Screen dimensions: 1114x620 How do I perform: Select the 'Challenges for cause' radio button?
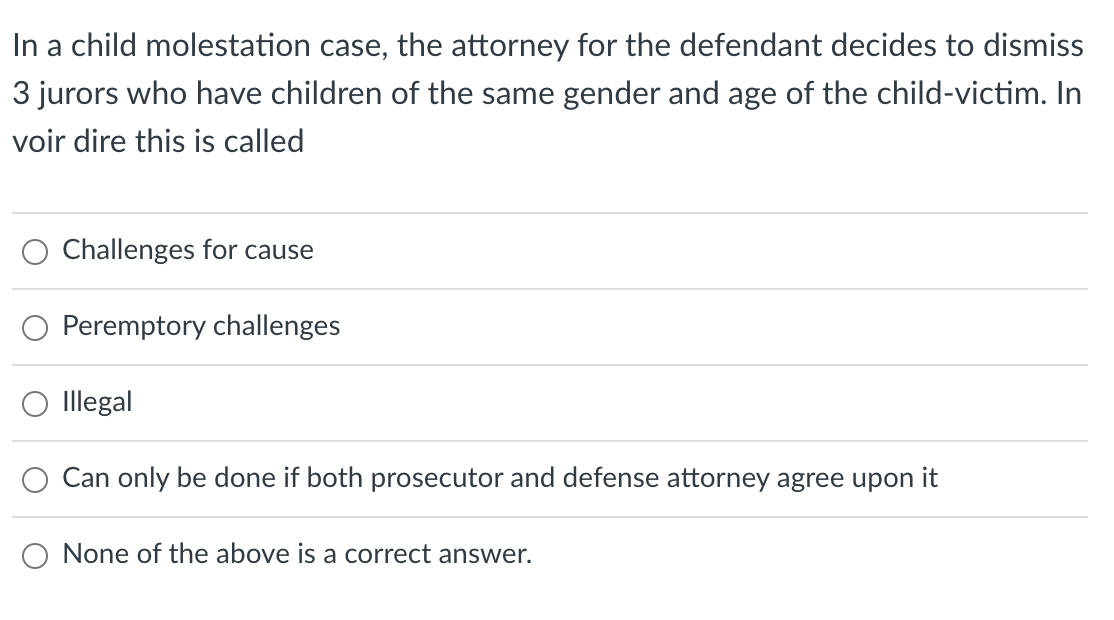click(x=35, y=251)
